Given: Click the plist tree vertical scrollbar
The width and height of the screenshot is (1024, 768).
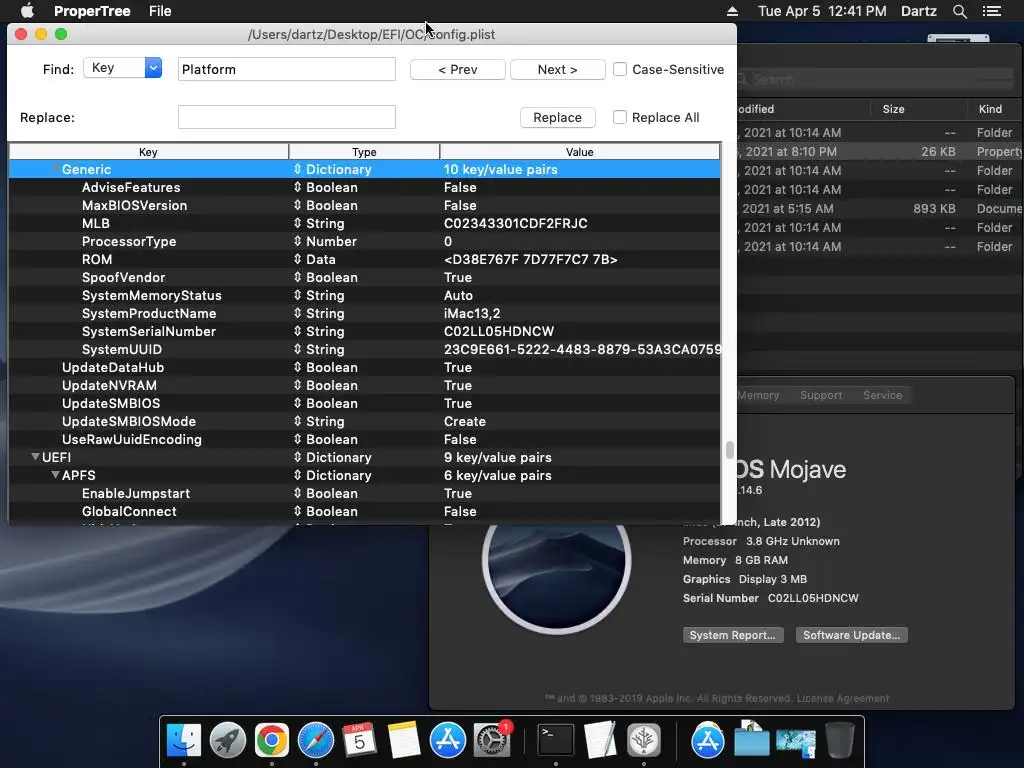Looking at the screenshot, I should tap(729, 450).
